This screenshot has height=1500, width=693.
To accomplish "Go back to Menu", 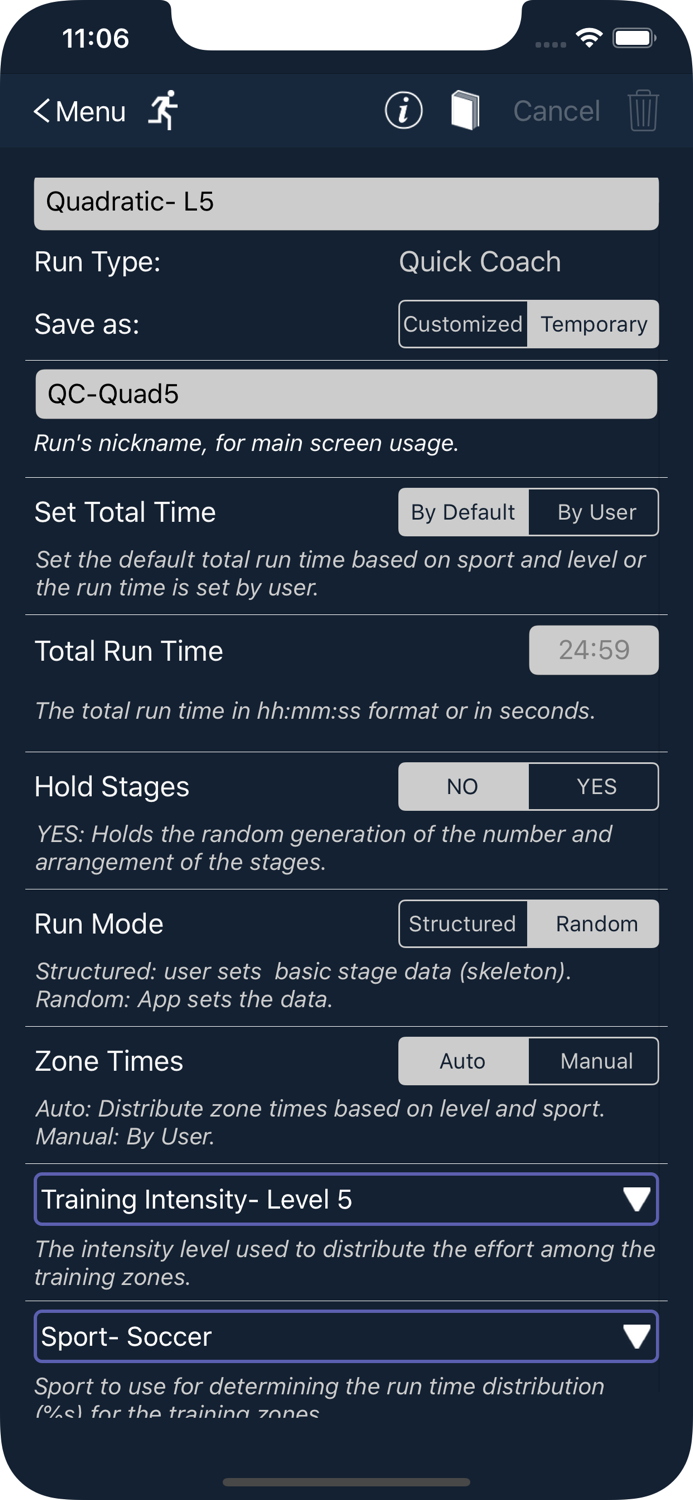I will (x=80, y=111).
